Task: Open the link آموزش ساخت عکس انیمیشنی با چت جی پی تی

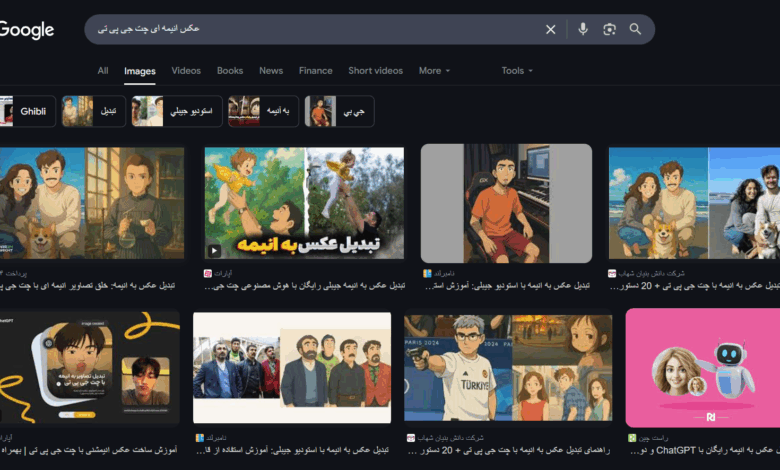Action: click(x=89, y=451)
